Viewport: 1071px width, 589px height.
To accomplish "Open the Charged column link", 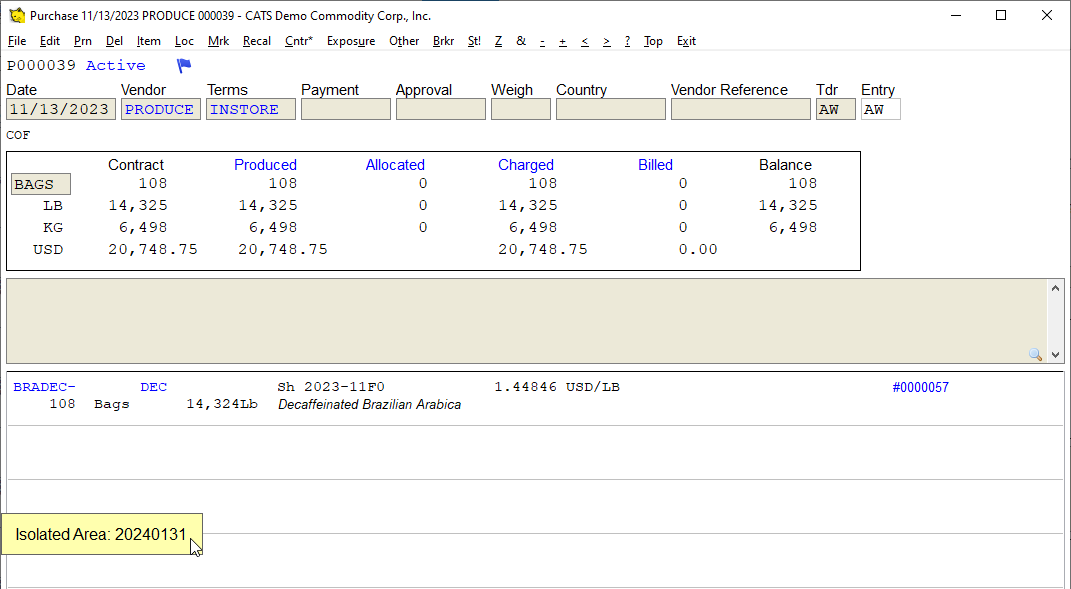I will [525, 165].
